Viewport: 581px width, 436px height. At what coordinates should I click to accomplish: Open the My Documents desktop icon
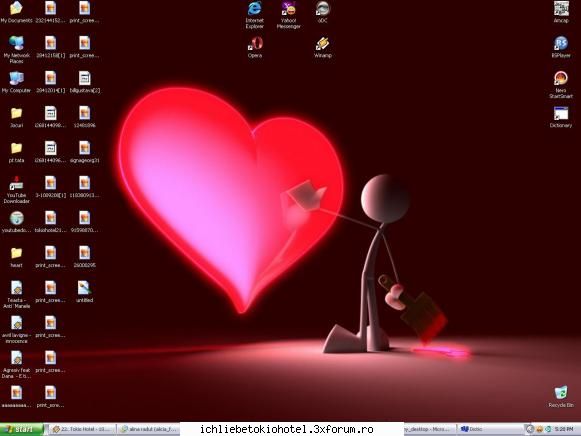tap(16, 12)
